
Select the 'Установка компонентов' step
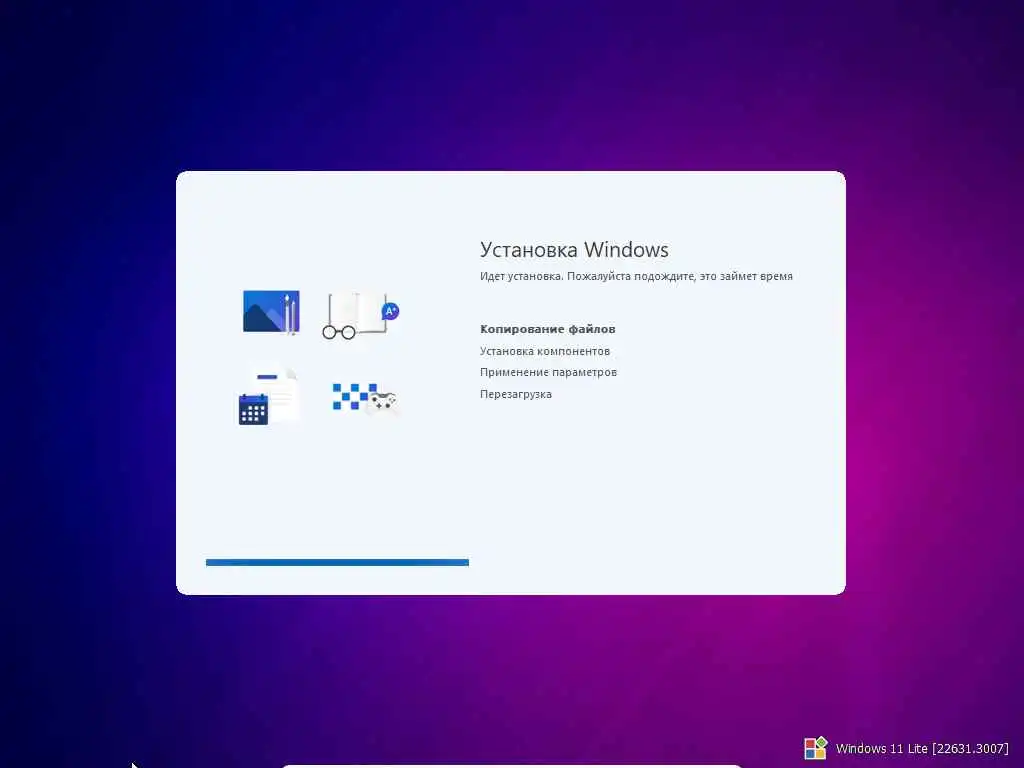click(x=545, y=351)
